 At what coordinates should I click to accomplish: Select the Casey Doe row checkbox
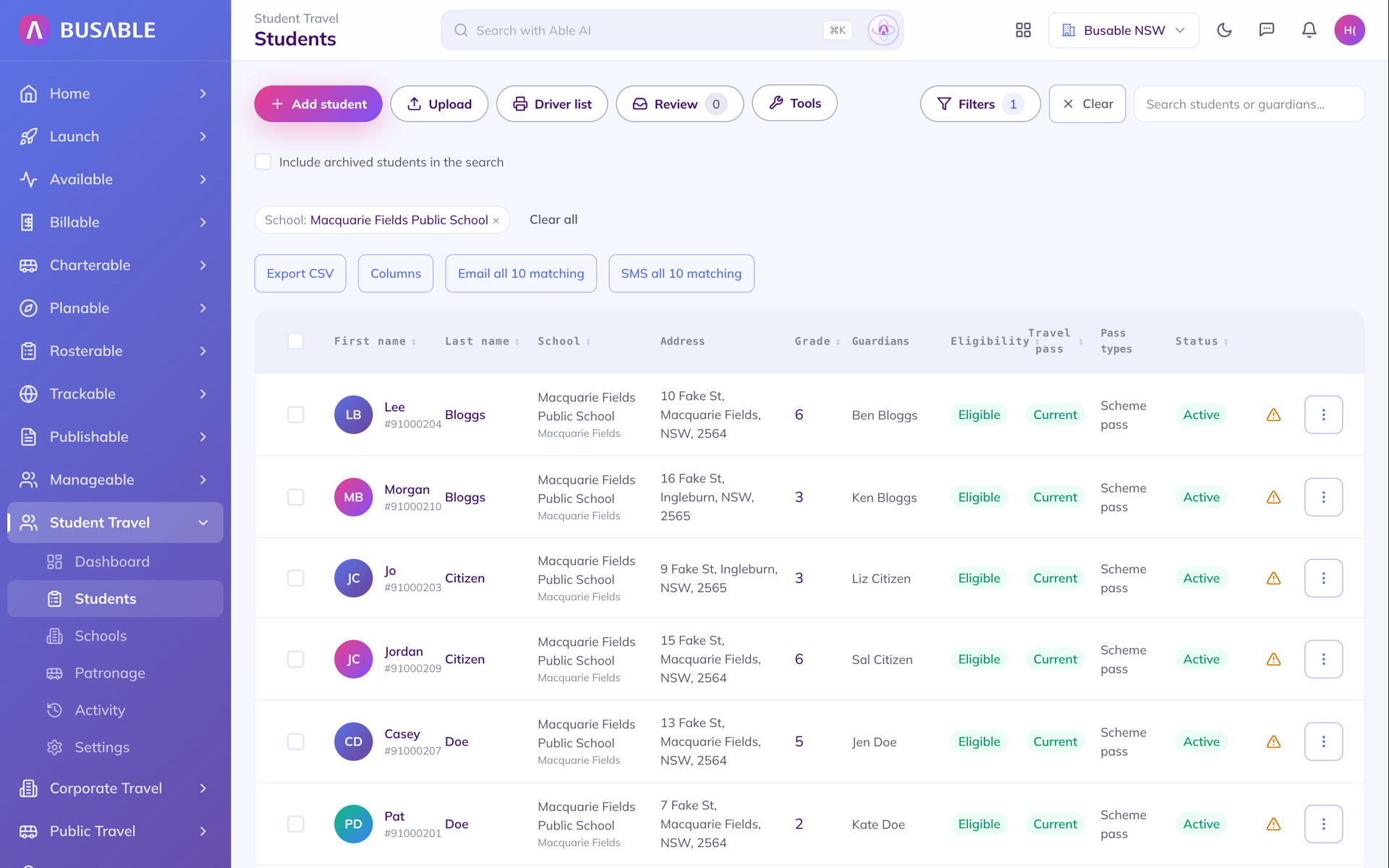tap(295, 741)
